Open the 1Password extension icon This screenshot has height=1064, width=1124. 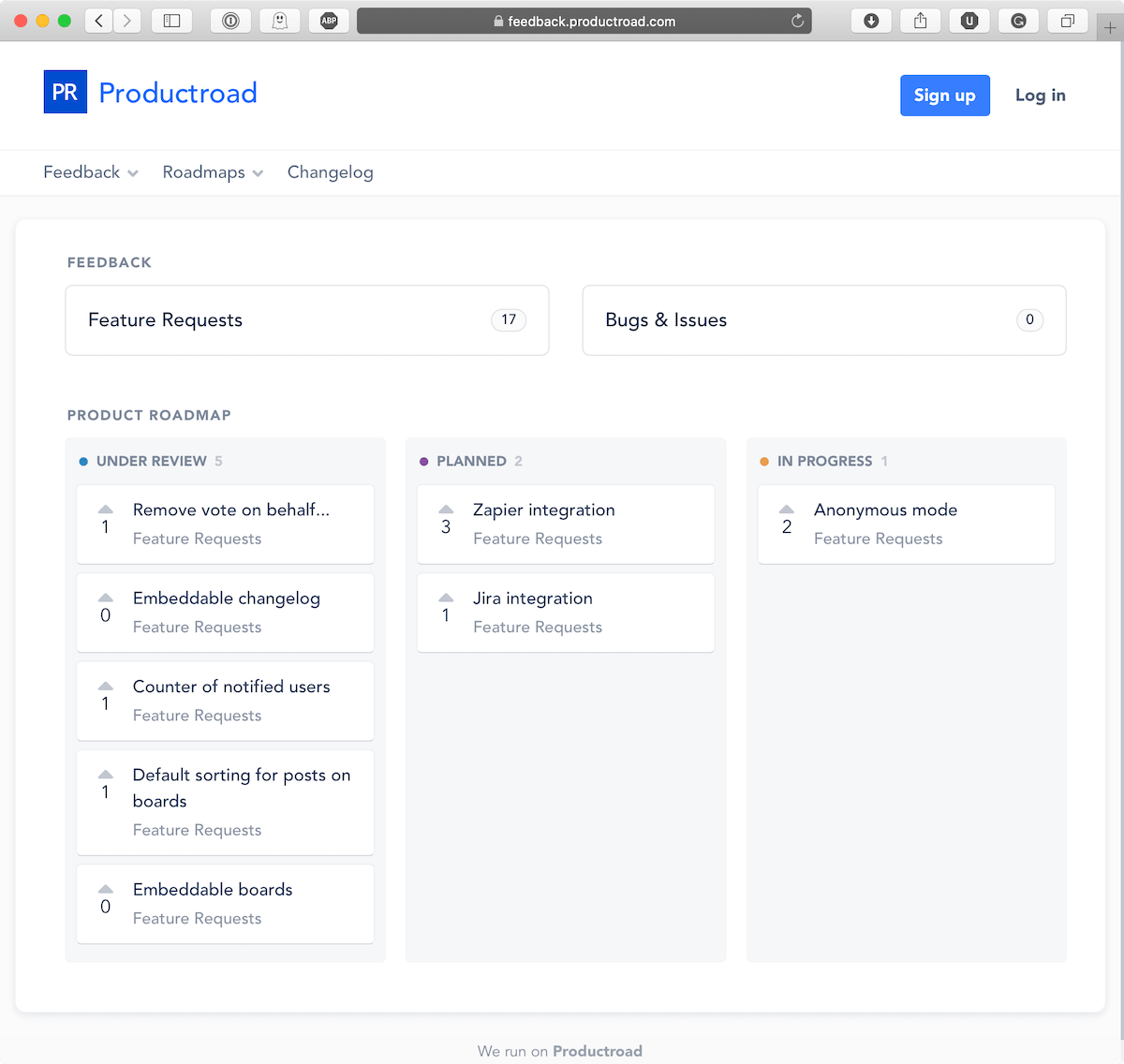coord(230,21)
